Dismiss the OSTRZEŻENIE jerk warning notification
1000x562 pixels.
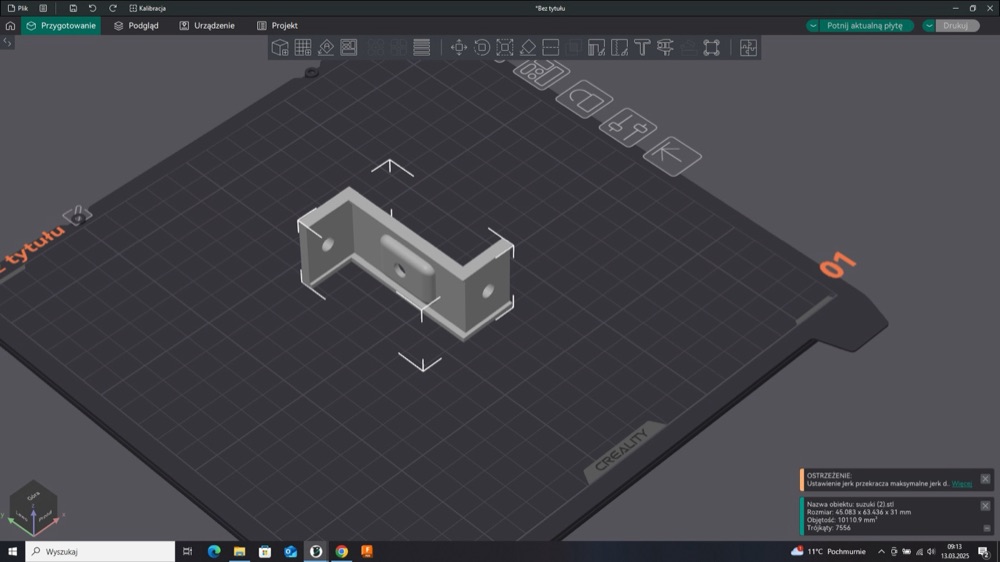pyautogui.click(x=985, y=478)
